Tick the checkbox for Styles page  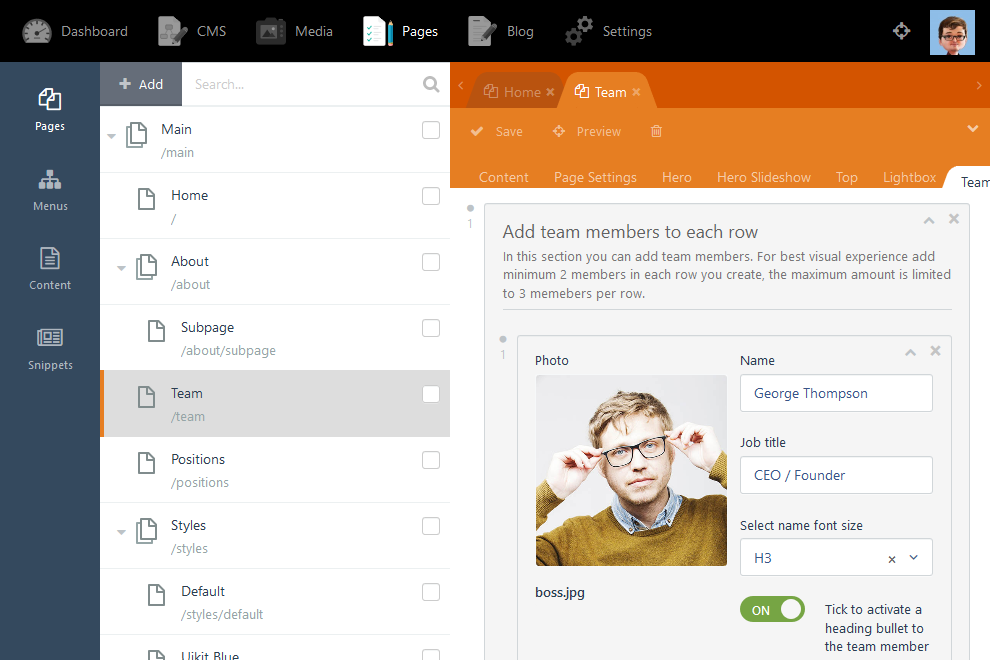click(431, 526)
